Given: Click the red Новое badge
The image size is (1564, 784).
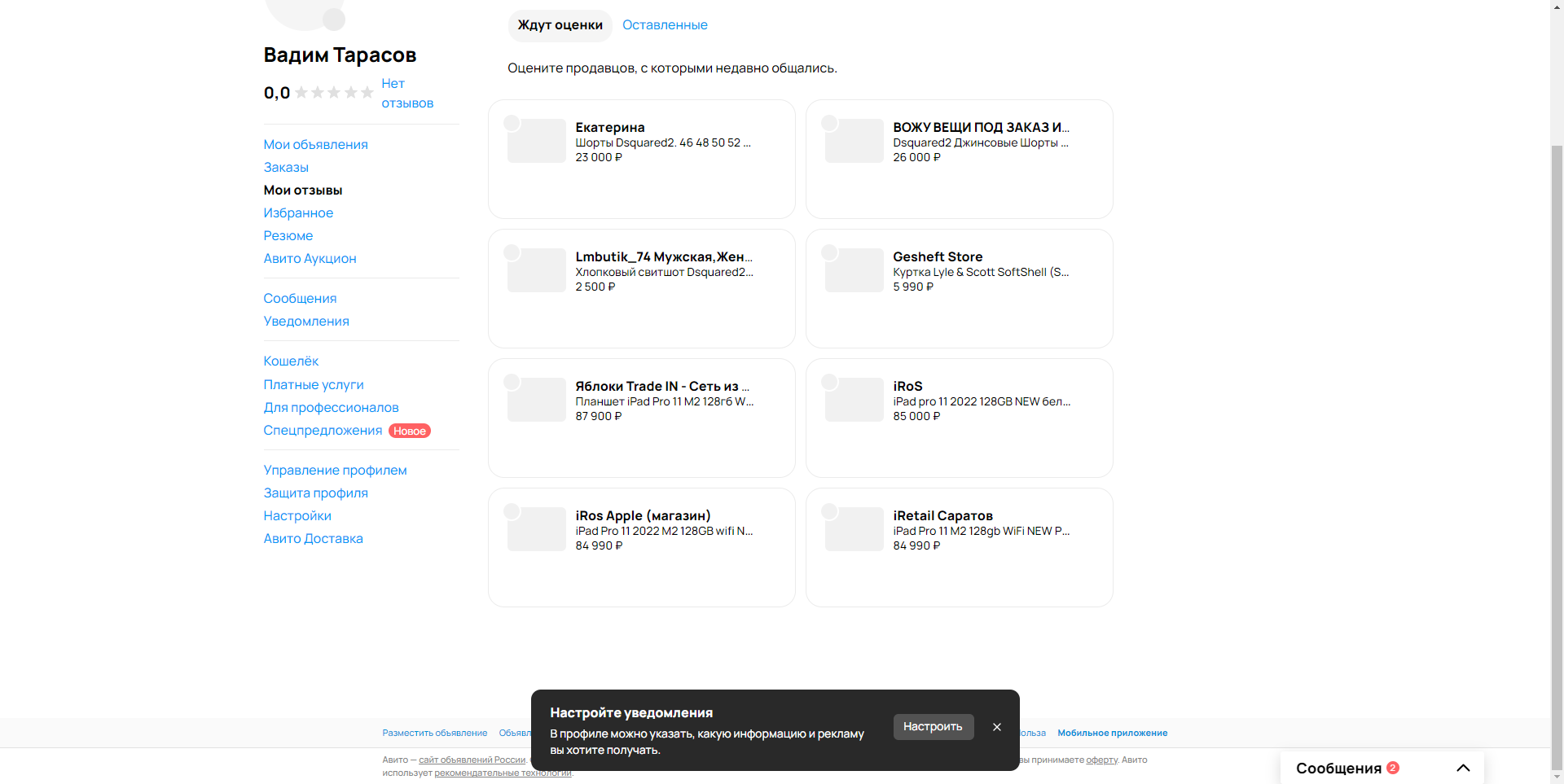Looking at the screenshot, I should tap(410, 431).
